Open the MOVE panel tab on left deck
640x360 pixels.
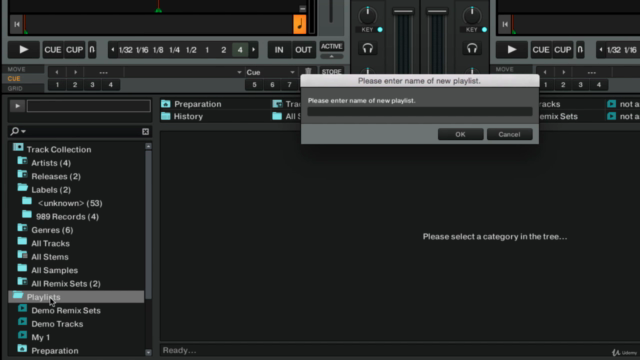[16, 69]
